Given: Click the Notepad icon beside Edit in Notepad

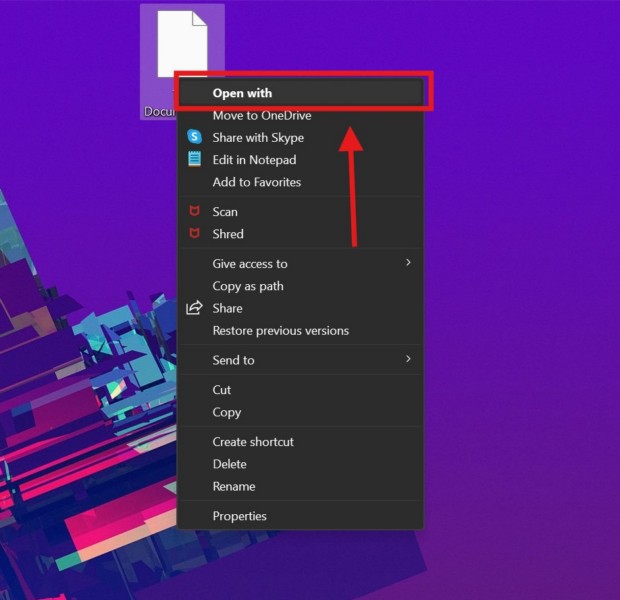Looking at the screenshot, I should point(195,160).
